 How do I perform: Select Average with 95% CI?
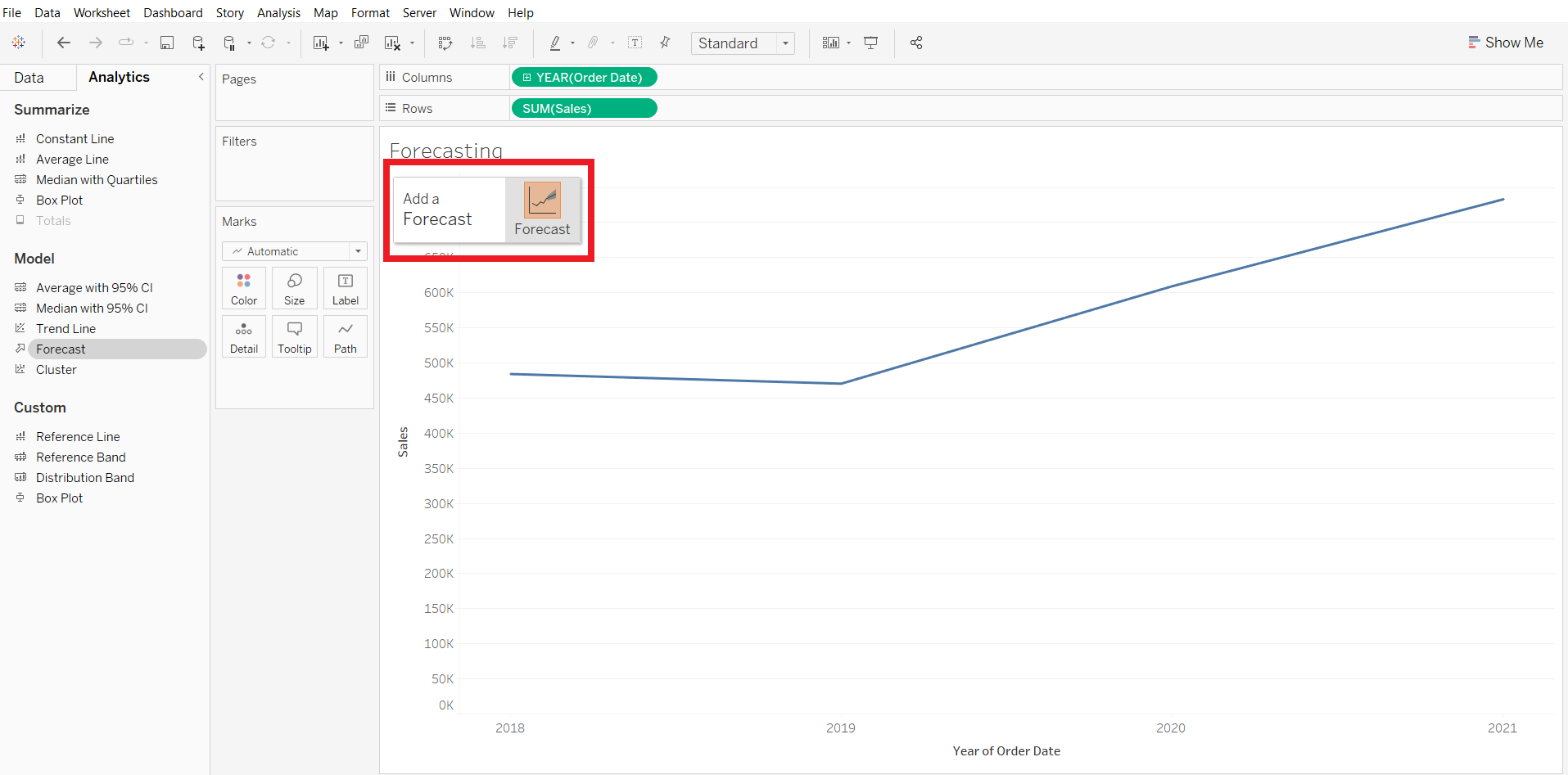click(94, 288)
